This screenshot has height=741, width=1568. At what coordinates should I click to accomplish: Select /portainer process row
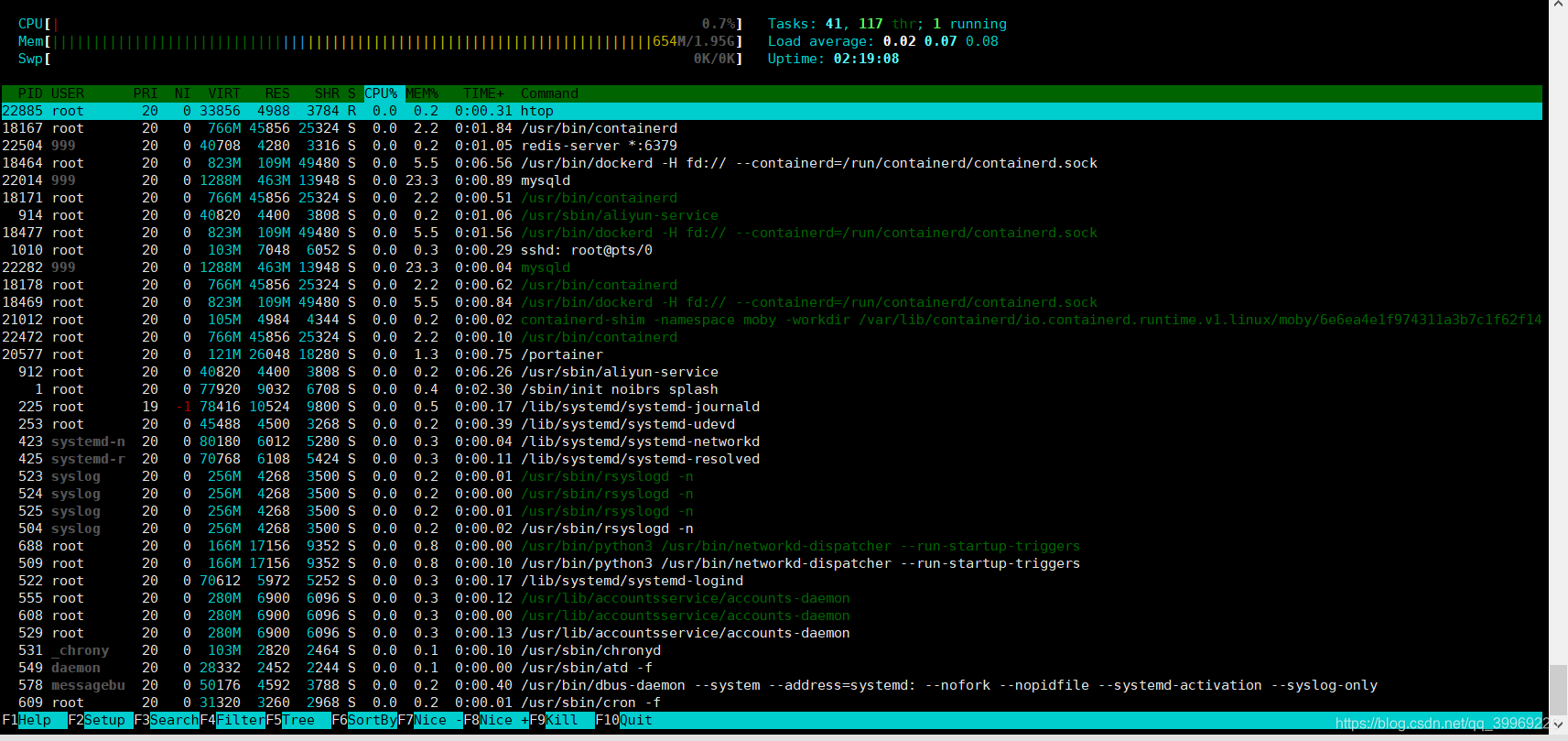click(772, 354)
